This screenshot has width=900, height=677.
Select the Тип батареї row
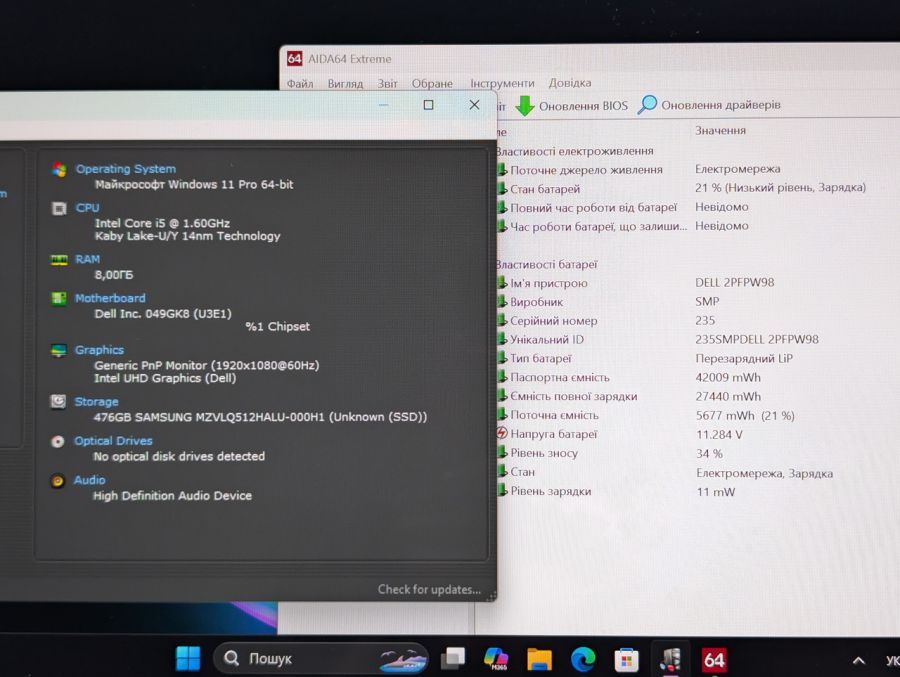point(683,358)
